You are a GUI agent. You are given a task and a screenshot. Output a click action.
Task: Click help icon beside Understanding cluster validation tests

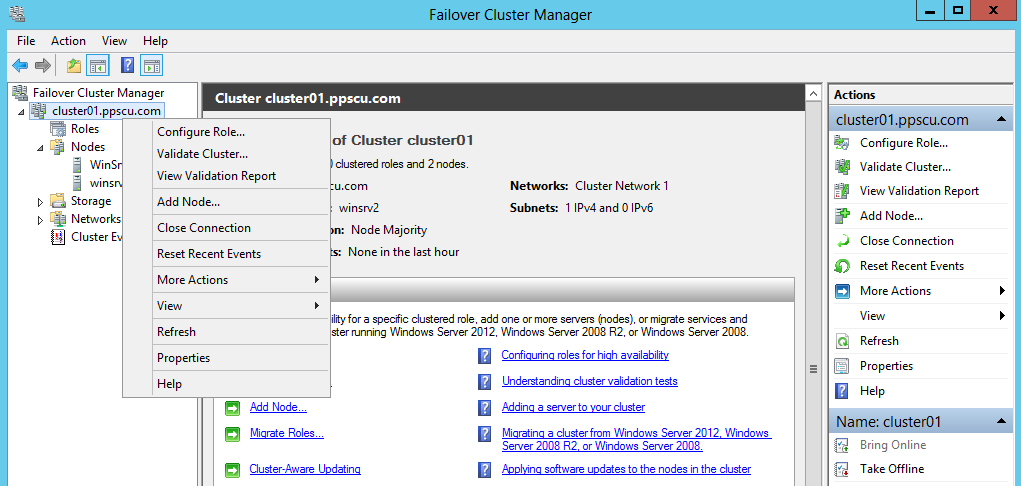coord(484,382)
